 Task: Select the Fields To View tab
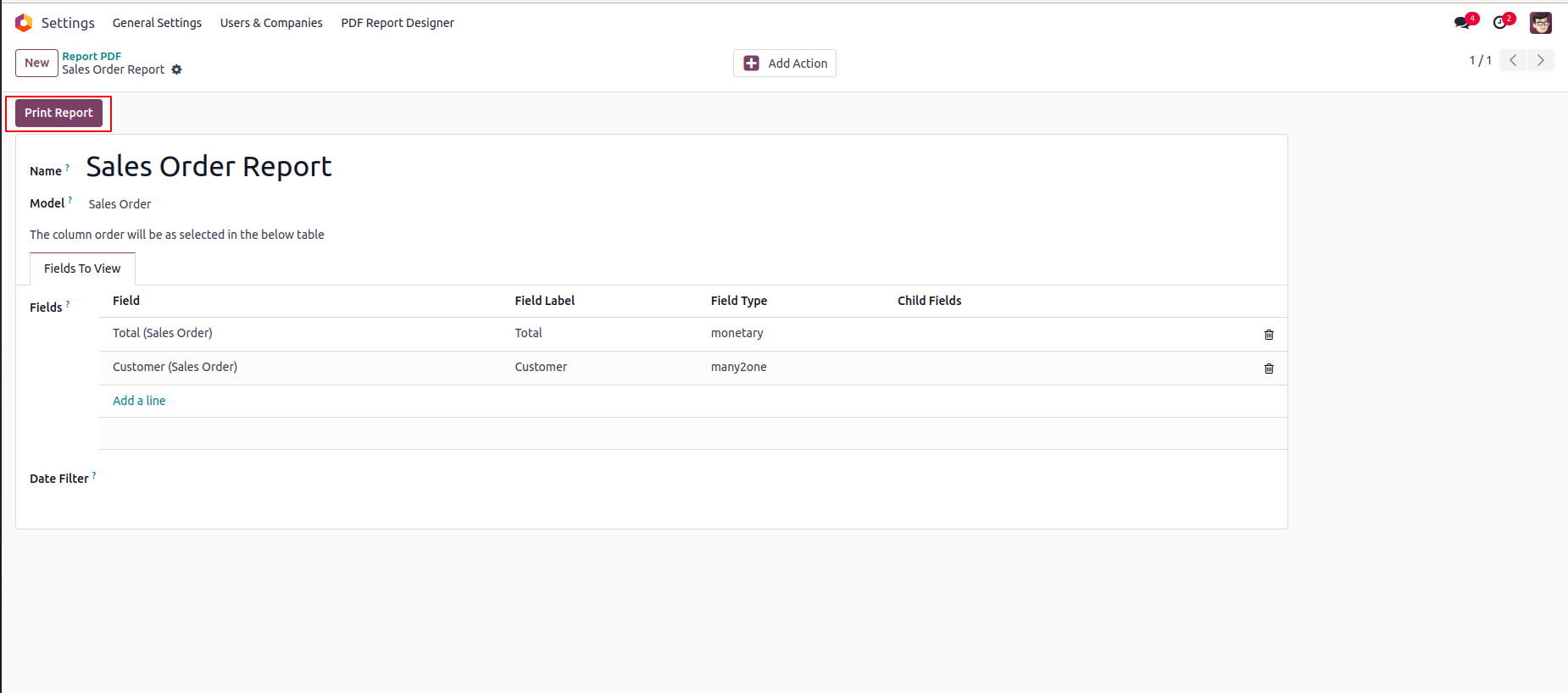[x=82, y=269]
